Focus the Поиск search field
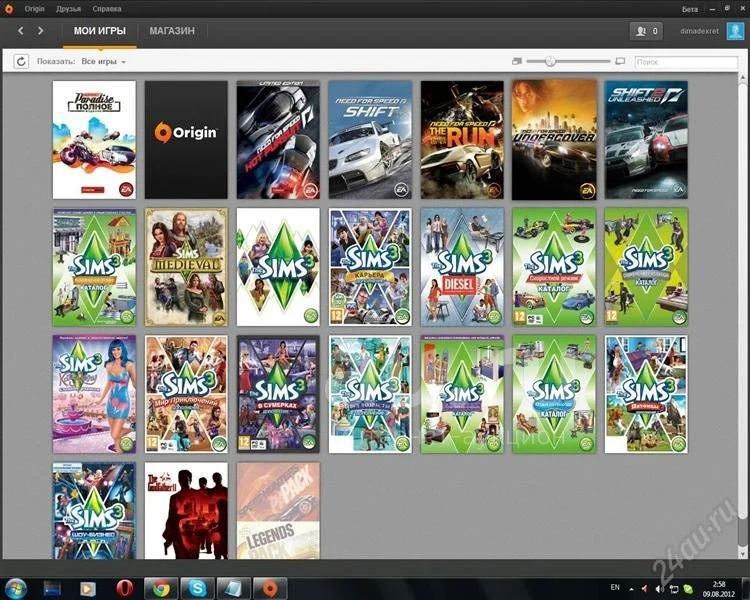This screenshot has width=750, height=600. pos(686,62)
